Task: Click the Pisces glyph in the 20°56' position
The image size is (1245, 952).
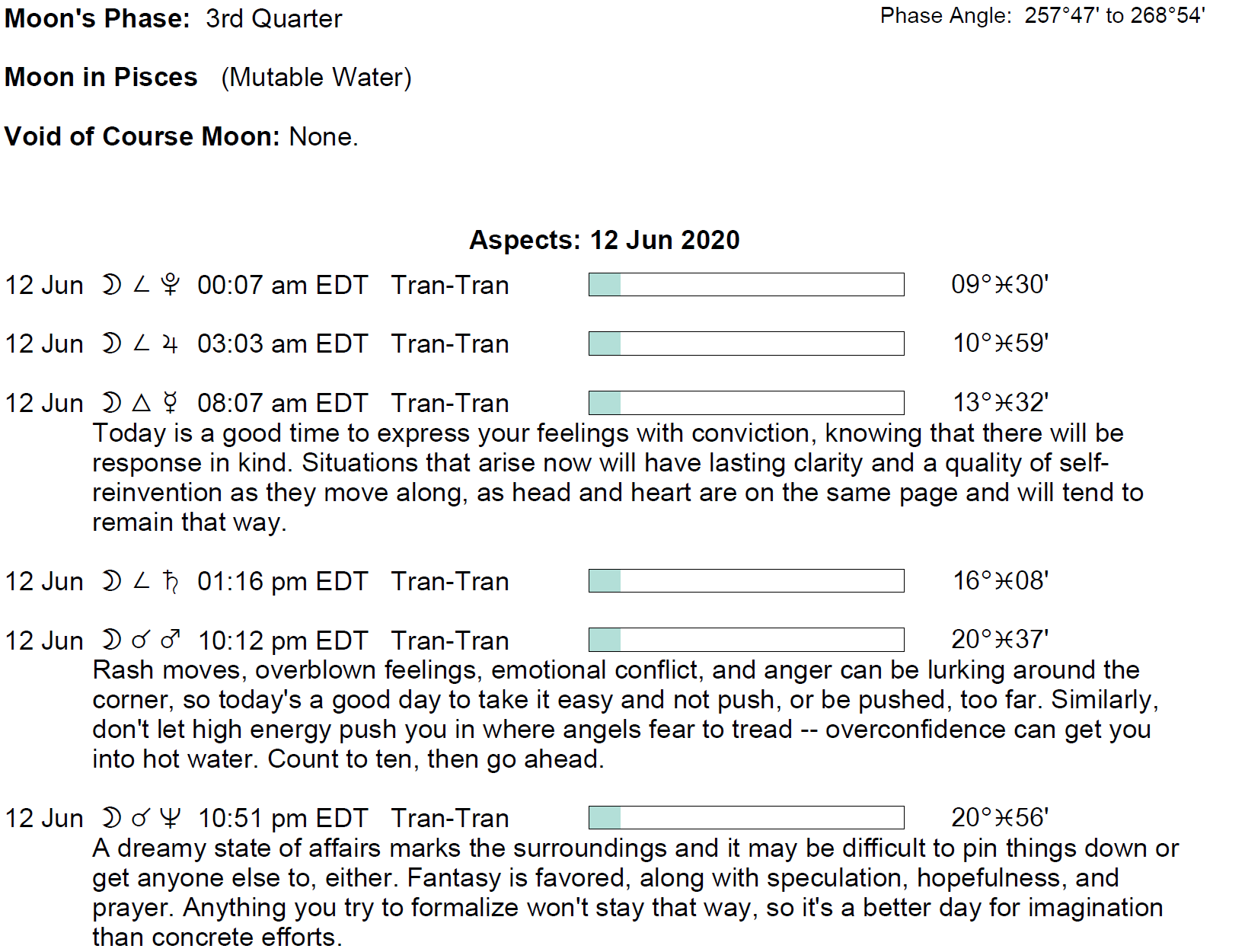Action: click(1004, 818)
